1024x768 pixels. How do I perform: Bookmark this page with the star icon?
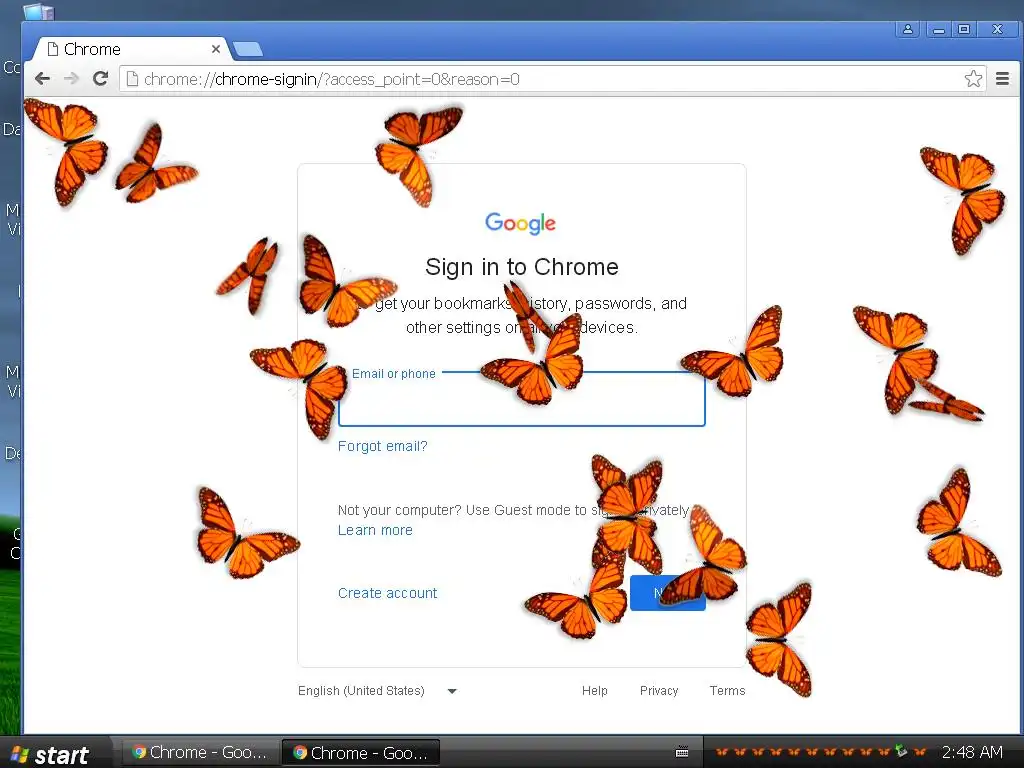pos(973,79)
